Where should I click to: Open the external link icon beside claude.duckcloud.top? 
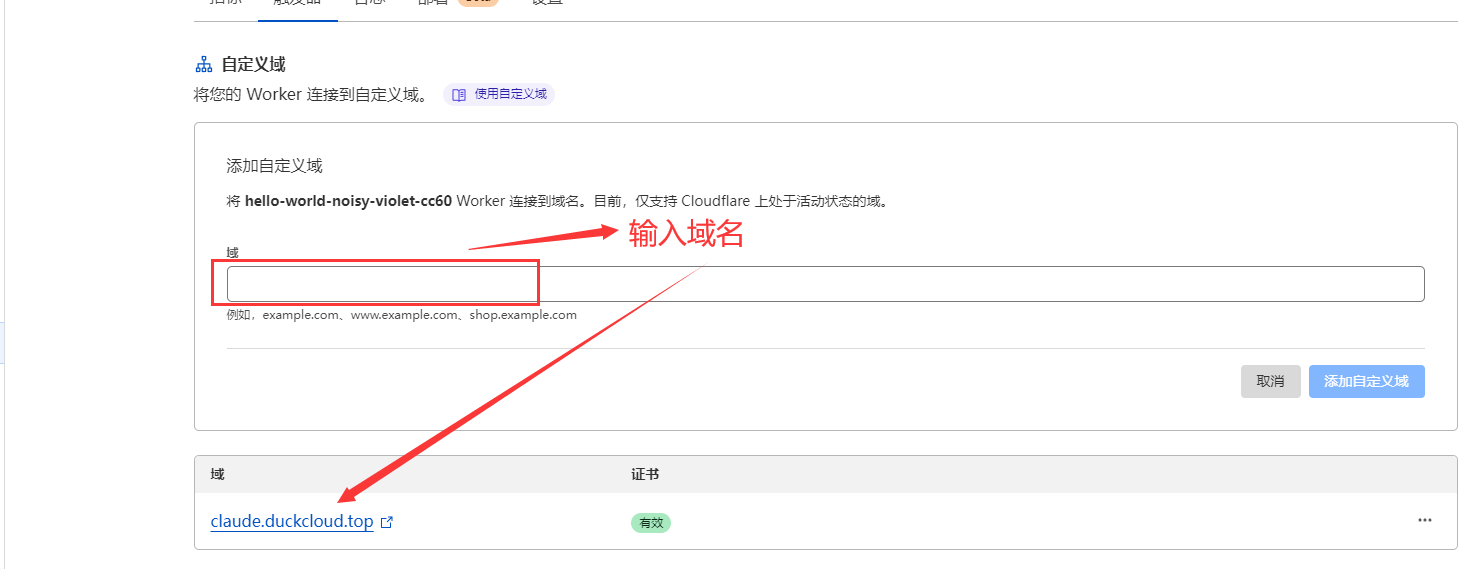[387, 522]
